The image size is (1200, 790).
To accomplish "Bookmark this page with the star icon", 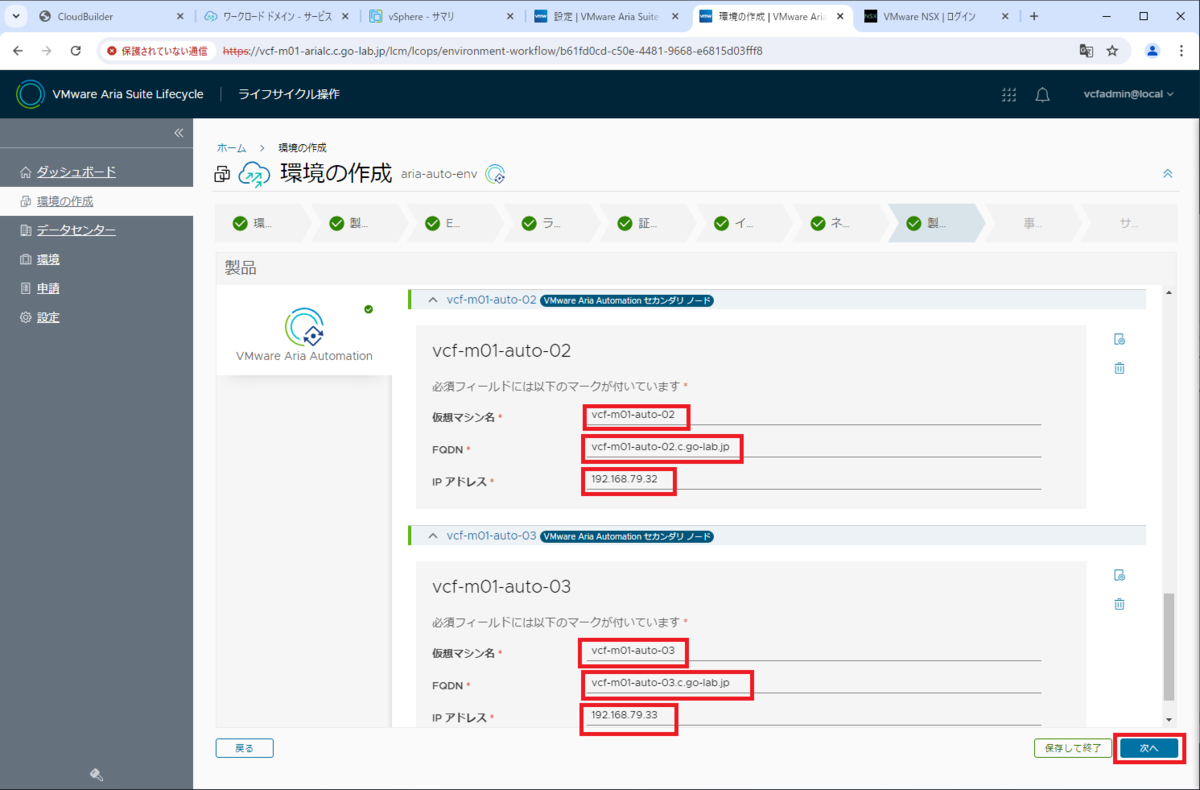I will (x=1112, y=50).
